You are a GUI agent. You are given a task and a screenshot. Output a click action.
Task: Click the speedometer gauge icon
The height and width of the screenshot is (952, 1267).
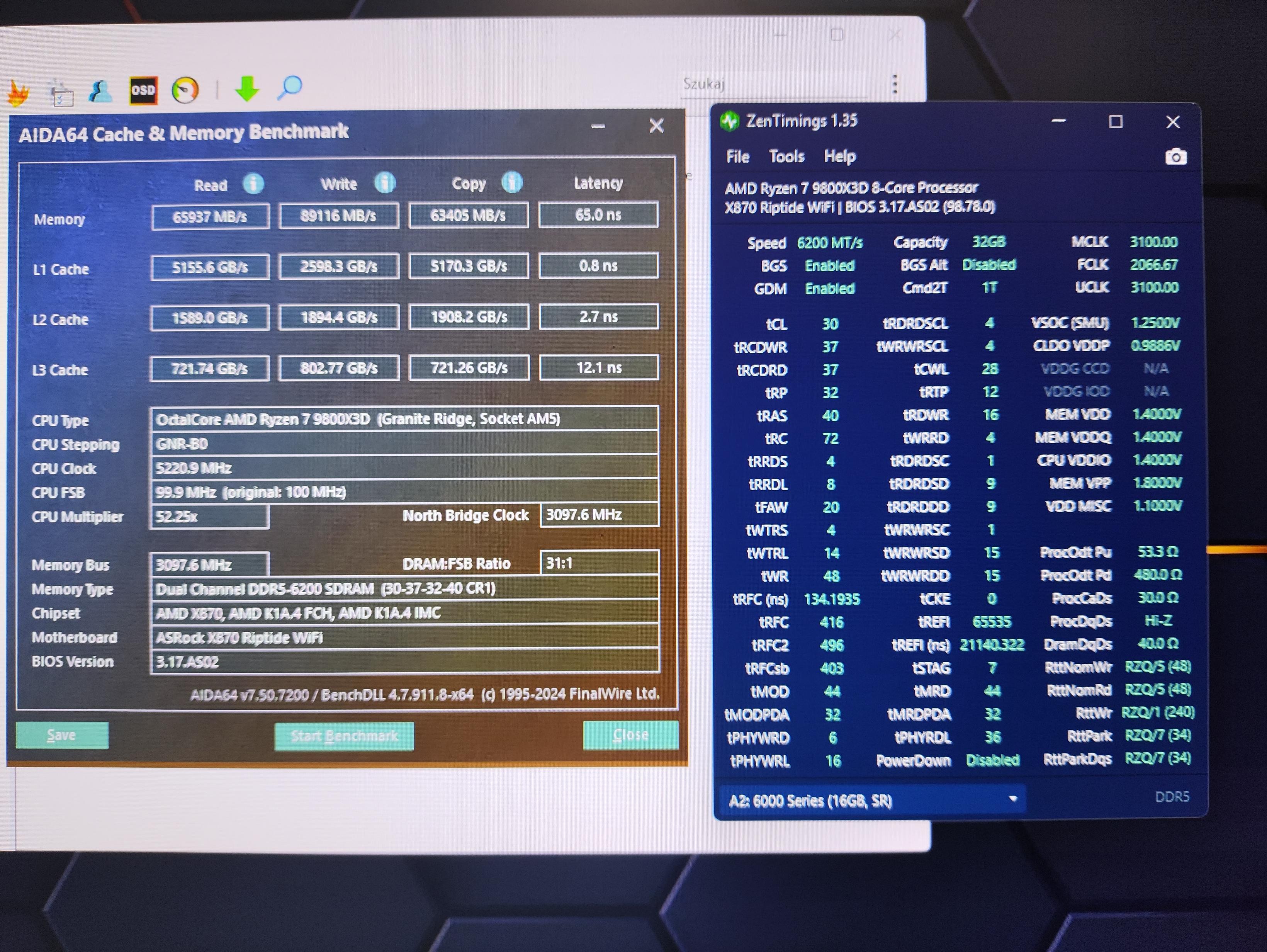pos(185,90)
